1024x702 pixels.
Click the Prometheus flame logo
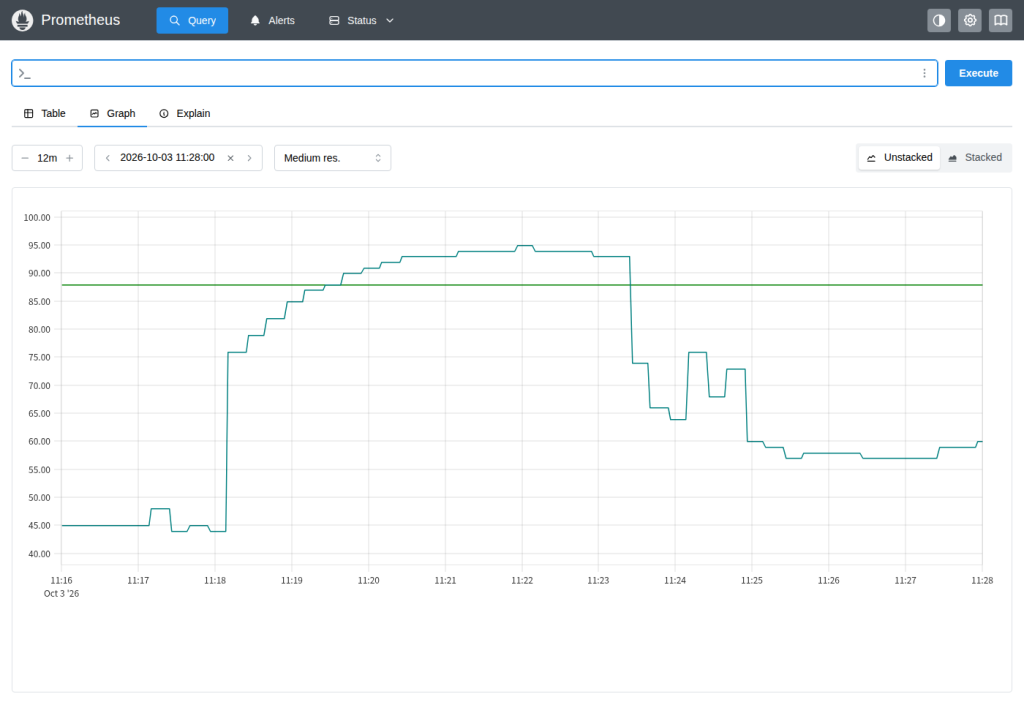tap(22, 20)
